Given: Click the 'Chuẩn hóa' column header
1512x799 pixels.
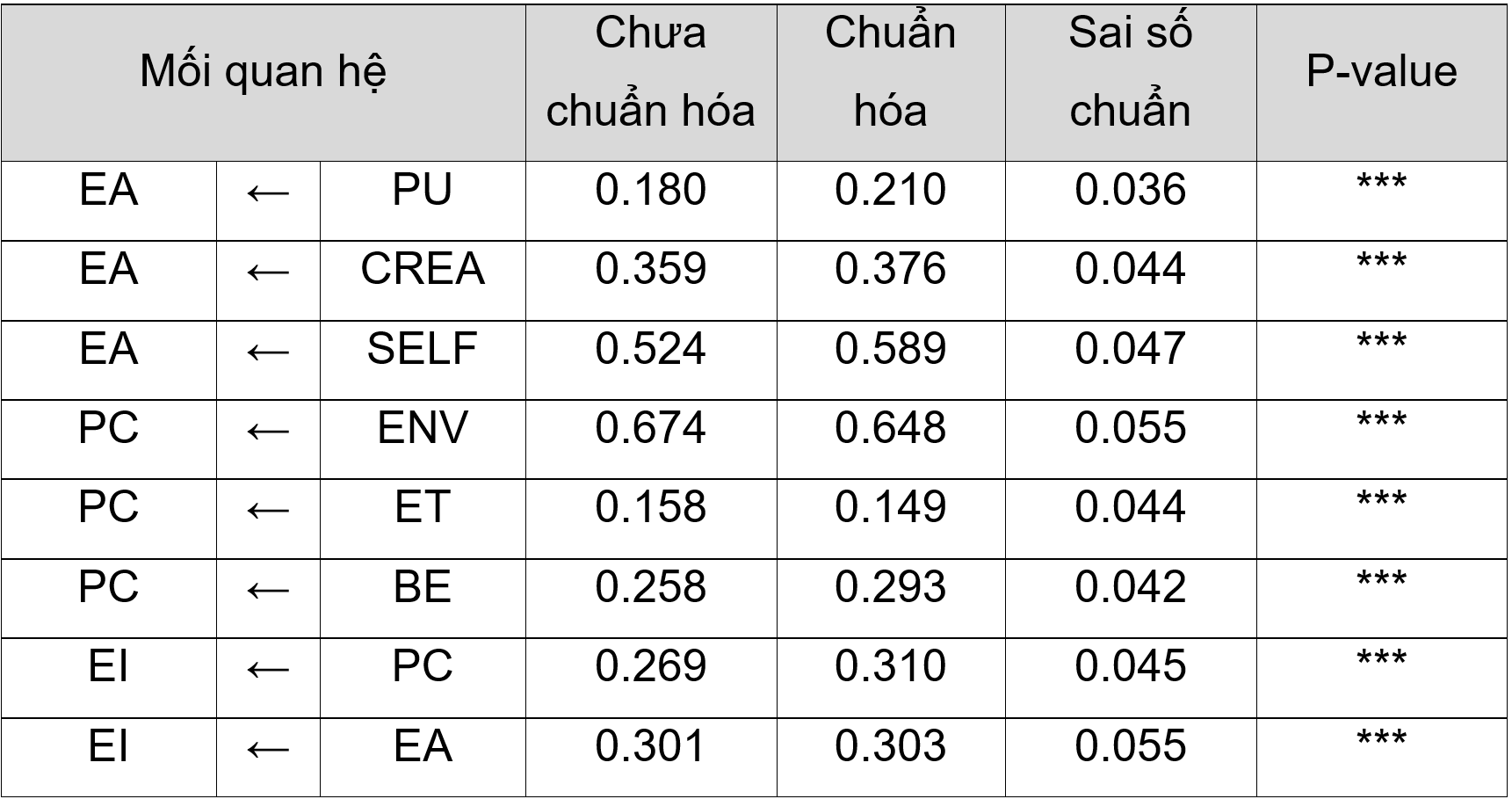Looking at the screenshot, I should point(891,84).
